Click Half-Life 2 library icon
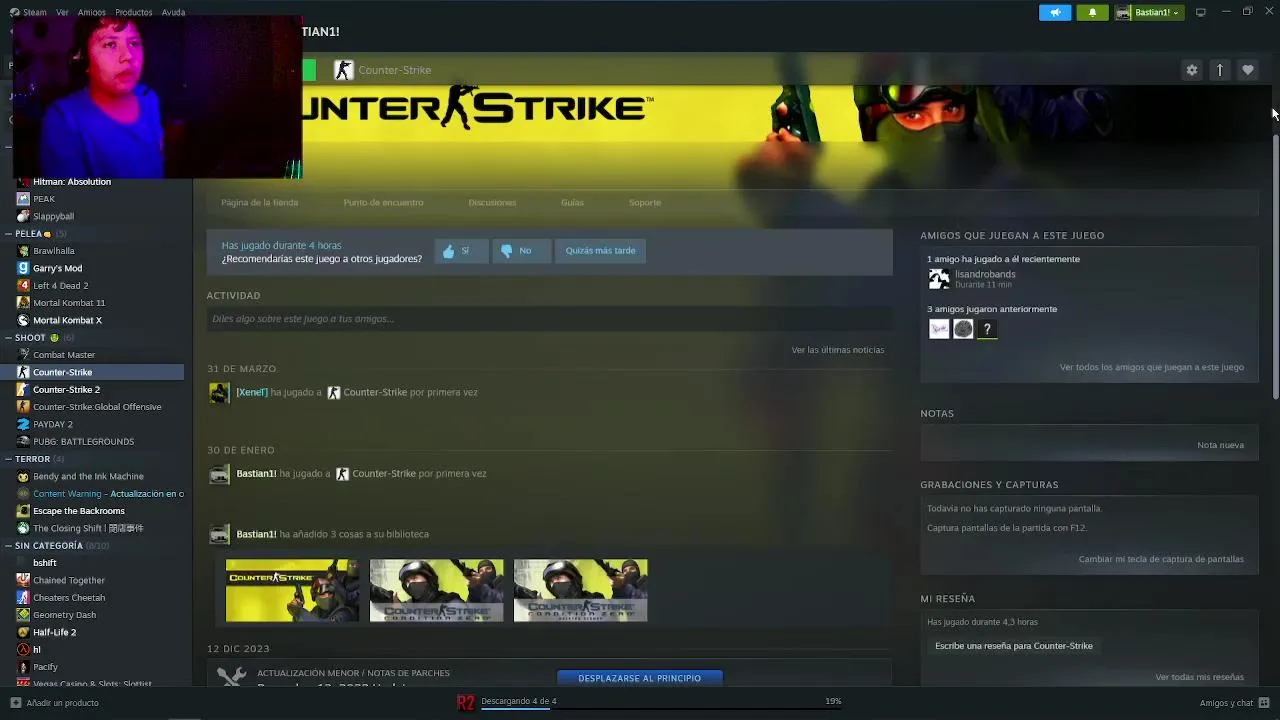This screenshot has width=1280, height=720. tap(23, 632)
